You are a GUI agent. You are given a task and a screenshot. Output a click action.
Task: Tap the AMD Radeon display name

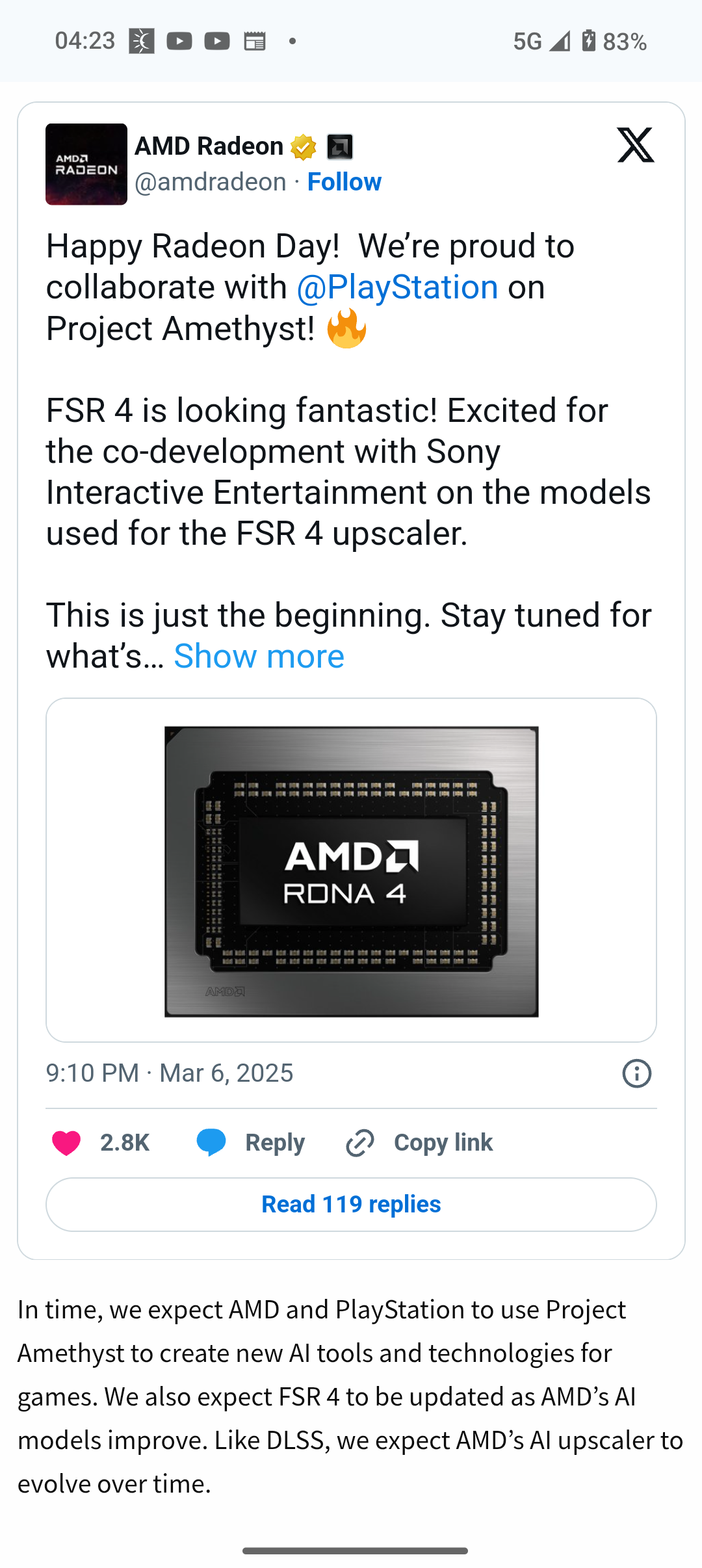(x=209, y=146)
